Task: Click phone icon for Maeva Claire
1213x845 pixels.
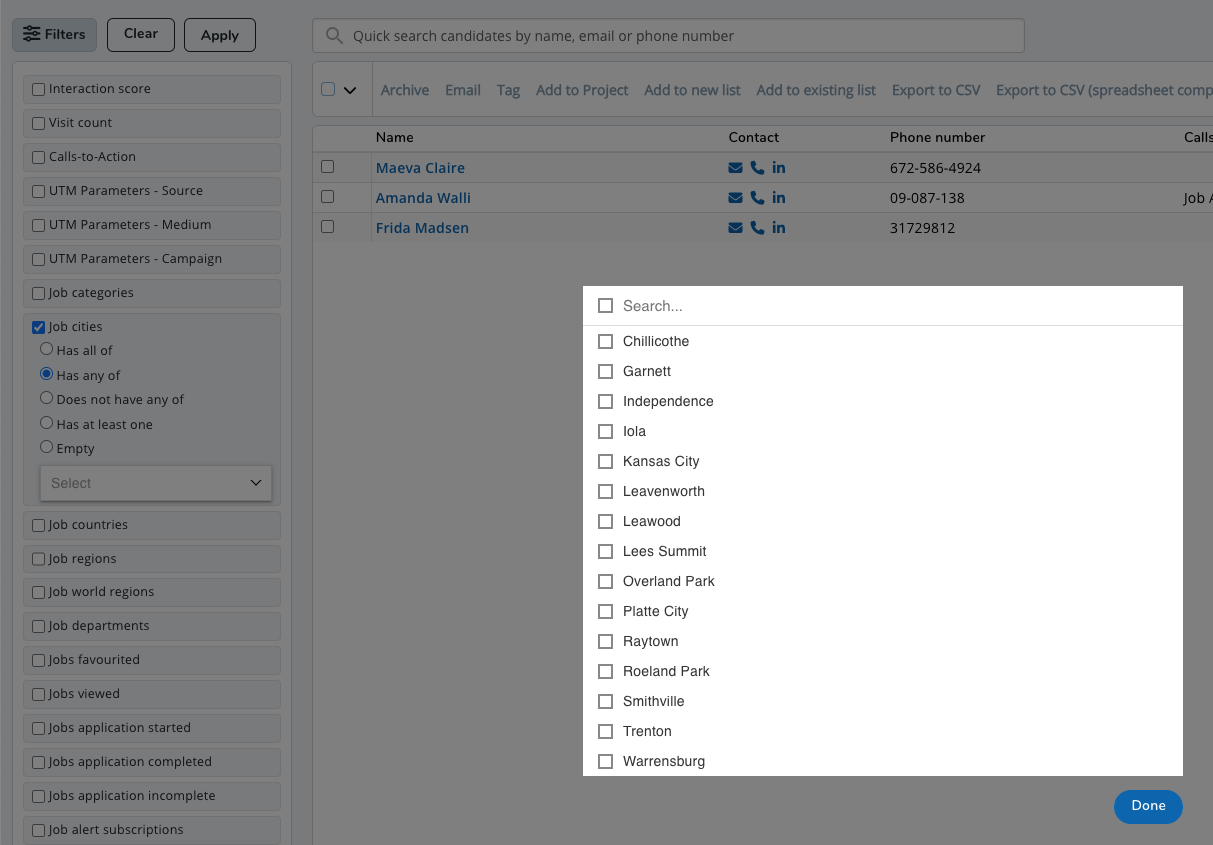Action: pyautogui.click(x=757, y=168)
